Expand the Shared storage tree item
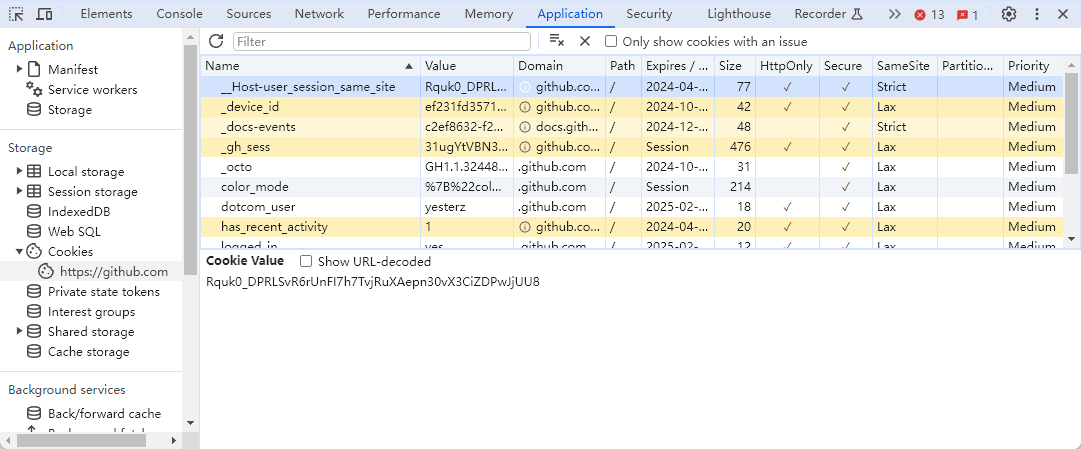Screen dimensions: 1081x449 pyautogui.click(x=19, y=332)
